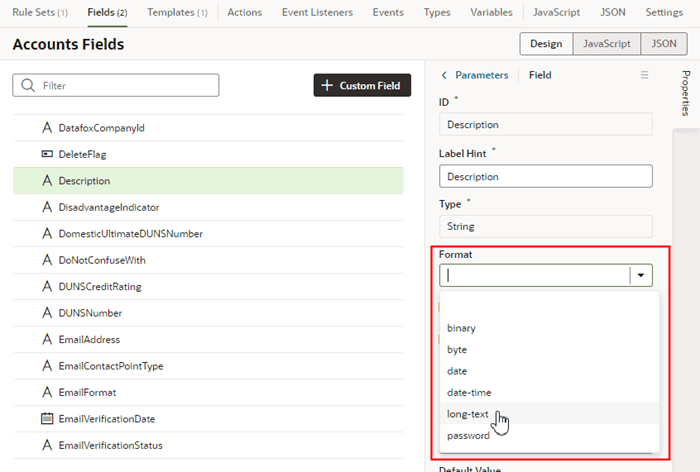Image resolution: width=700 pixels, height=472 pixels.
Task: Select the EmailFormat field
Action: point(208,392)
